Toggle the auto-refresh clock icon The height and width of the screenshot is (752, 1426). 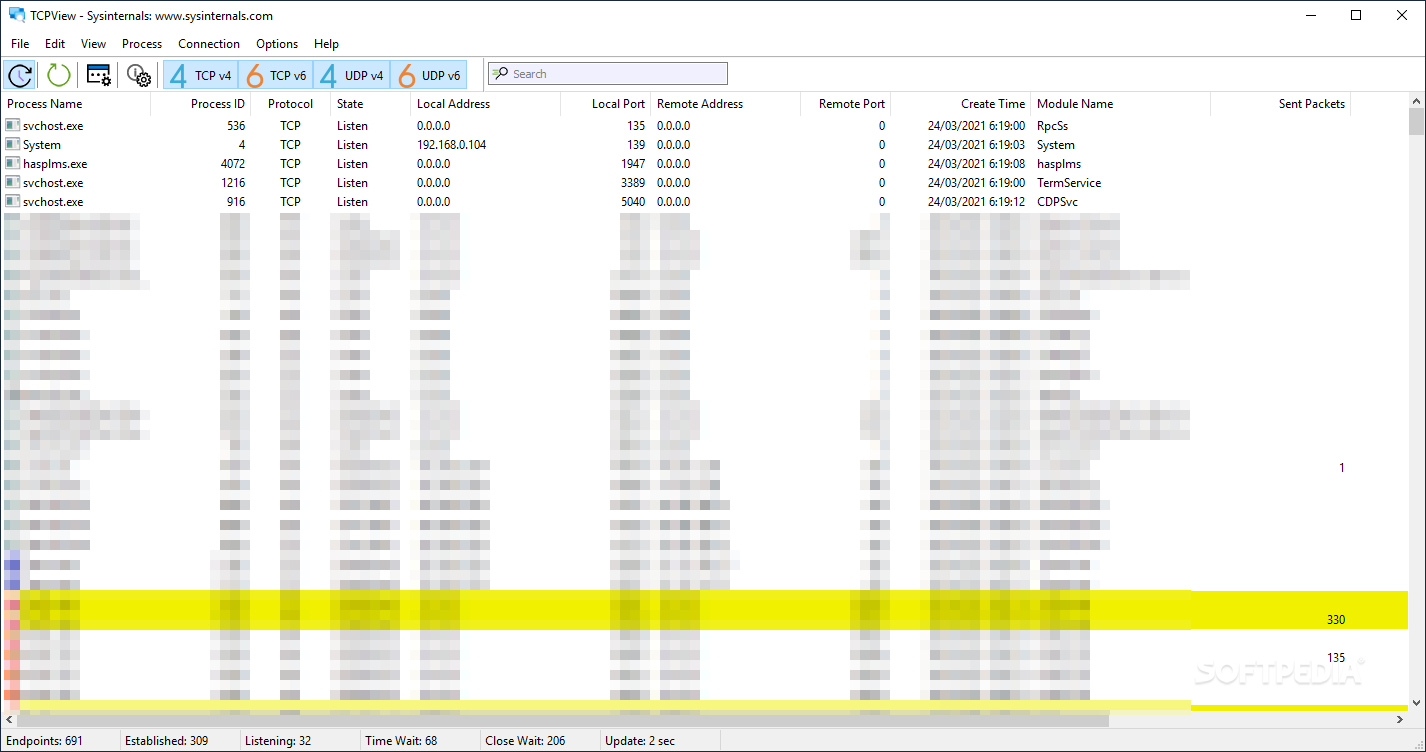click(20, 75)
